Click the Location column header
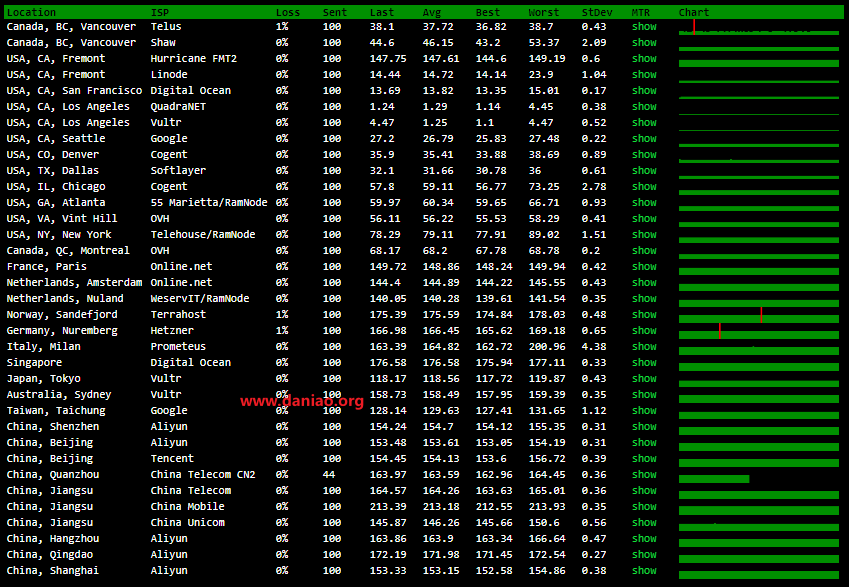 pos(31,12)
